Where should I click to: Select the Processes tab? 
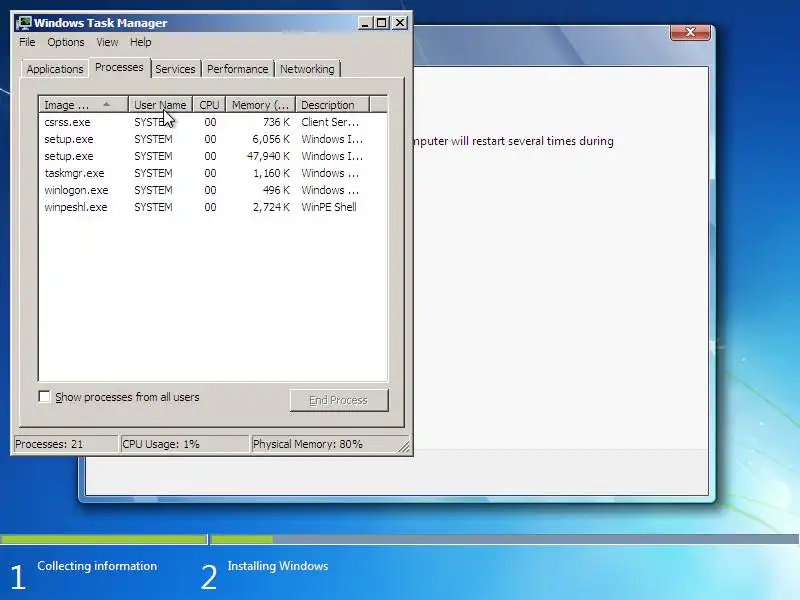pyautogui.click(x=119, y=67)
